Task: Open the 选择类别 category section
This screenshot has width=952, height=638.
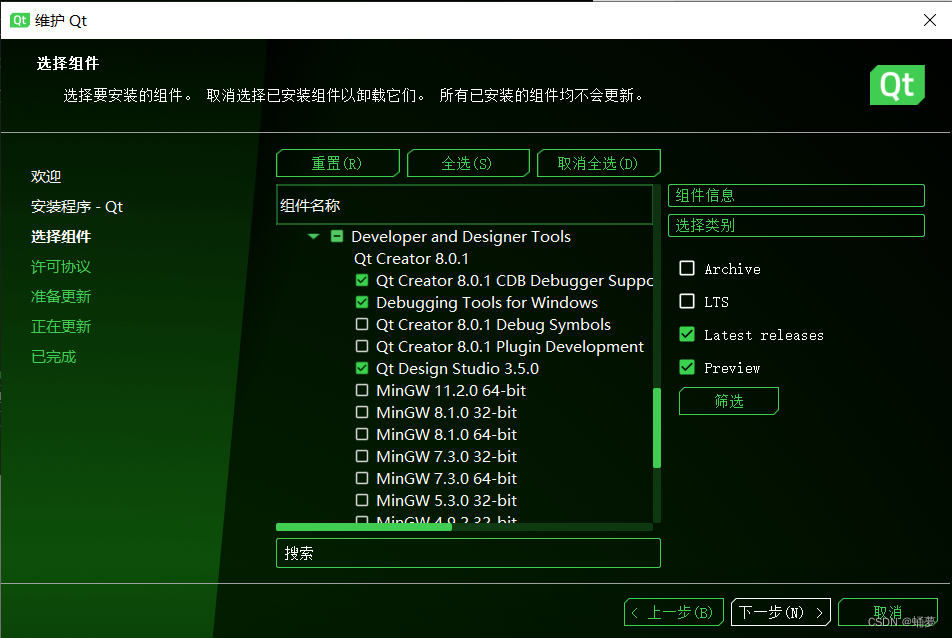Action: (796, 226)
